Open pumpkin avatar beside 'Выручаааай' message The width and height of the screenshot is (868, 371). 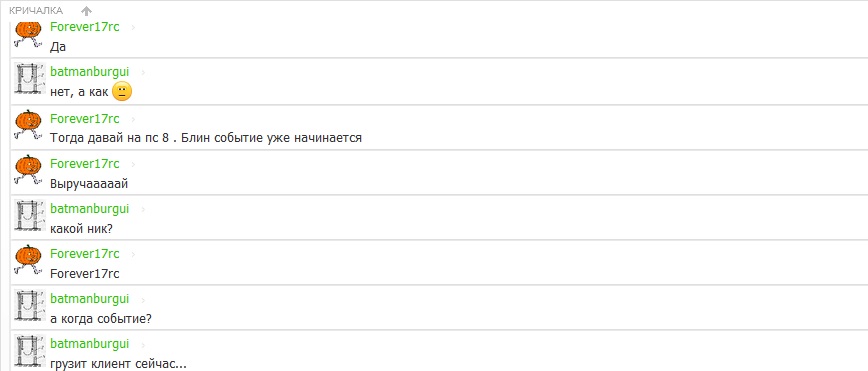pyautogui.click(x=28, y=169)
